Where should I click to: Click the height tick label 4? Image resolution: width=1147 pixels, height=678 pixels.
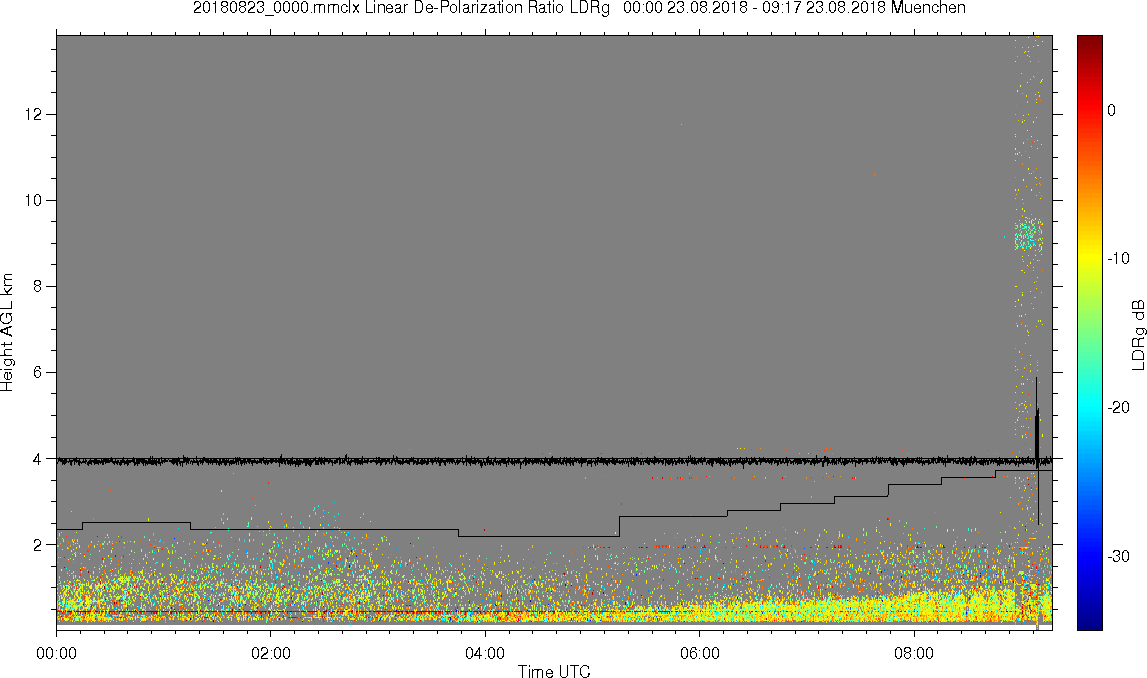pyautogui.click(x=39, y=459)
